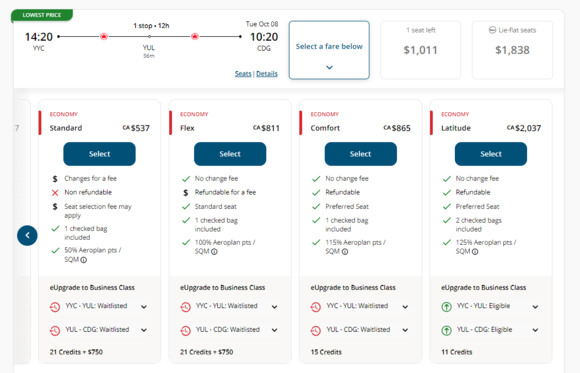The height and width of the screenshot is (373, 580).
Task: Open the Seats link
Action: coord(243,74)
